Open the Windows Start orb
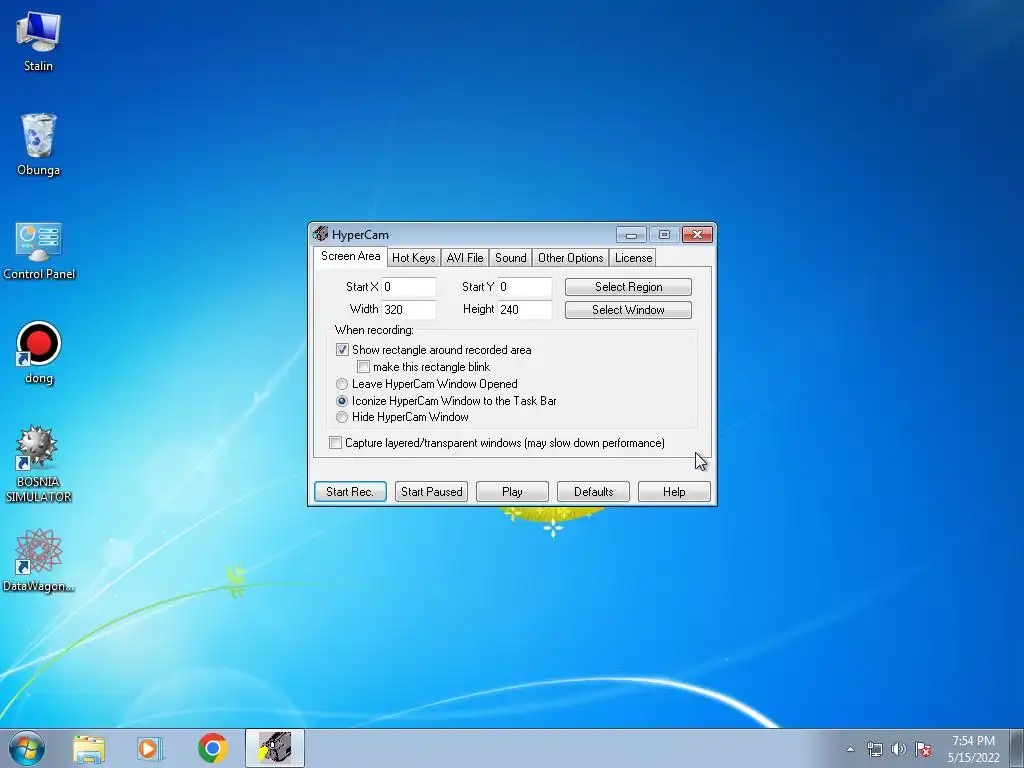Image resolution: width=1024 pixels, height=768 pixels. click(x=27, y=748)
